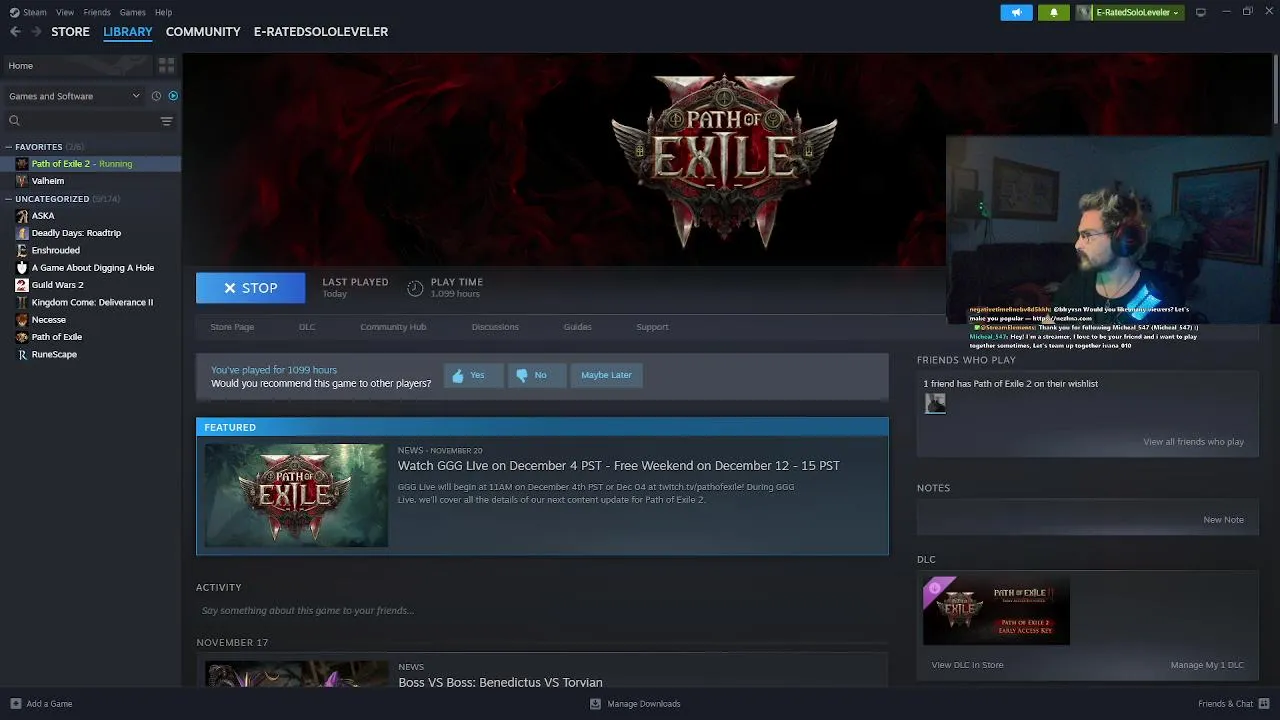The image size is (1280, 720).
Task: Open the Store Page link
Action: [232, 327]
